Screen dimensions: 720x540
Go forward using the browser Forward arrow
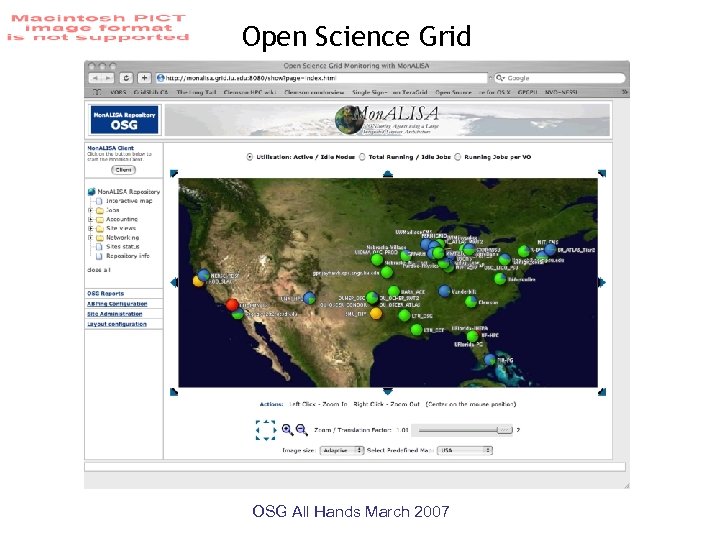click(107, 78)
